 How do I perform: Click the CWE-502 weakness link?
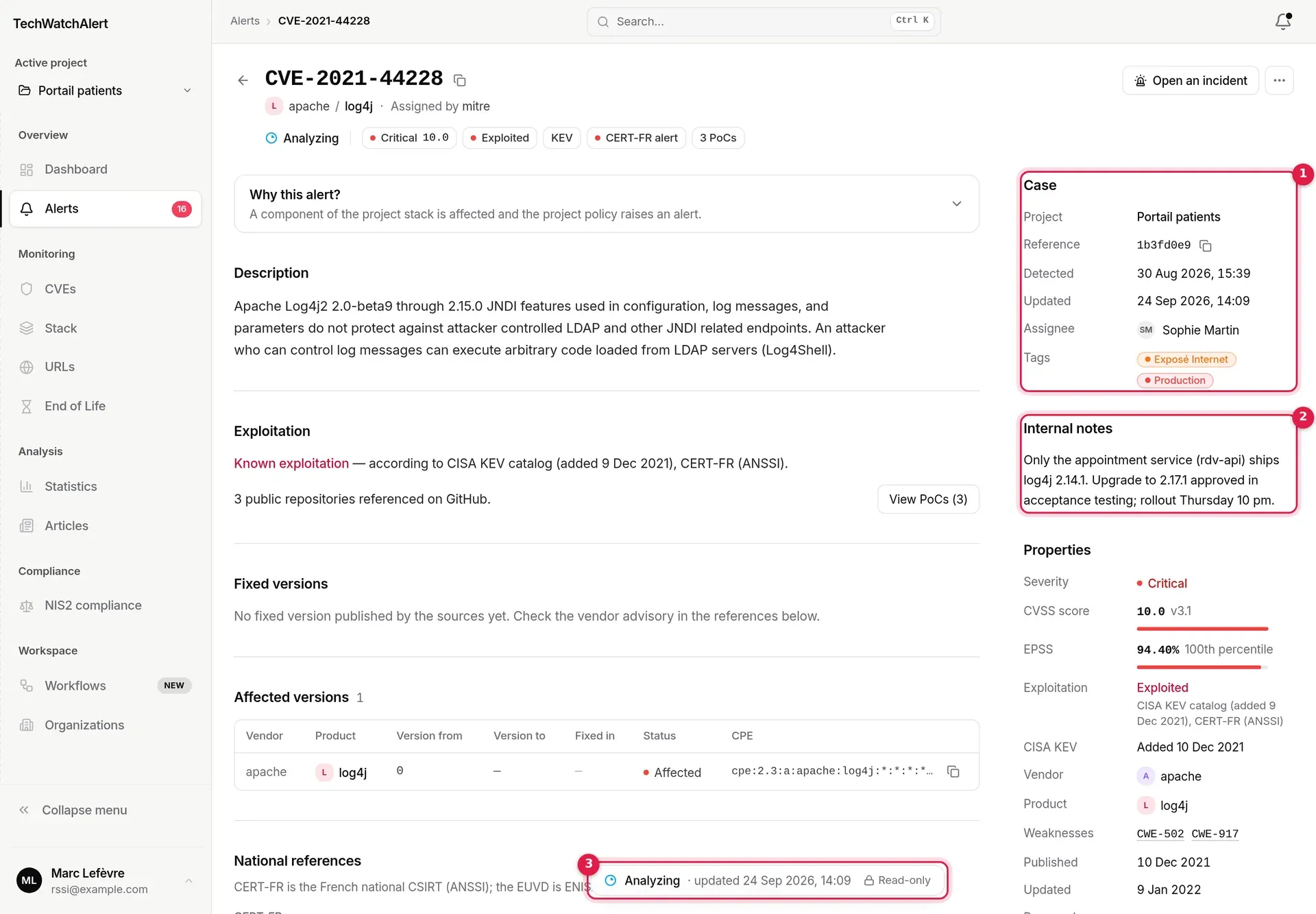(1160, 834)
